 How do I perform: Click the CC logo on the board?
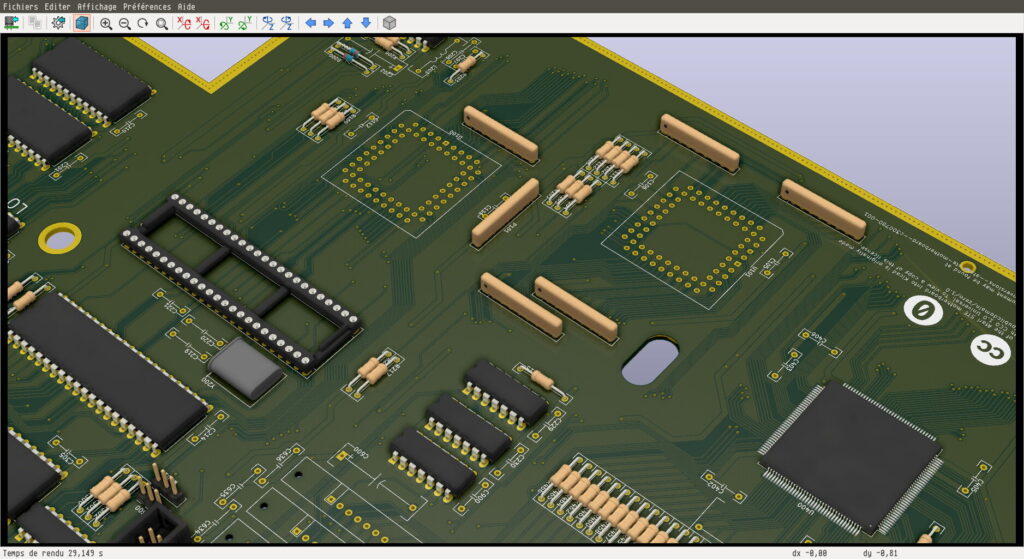click(x=990, y=350)
